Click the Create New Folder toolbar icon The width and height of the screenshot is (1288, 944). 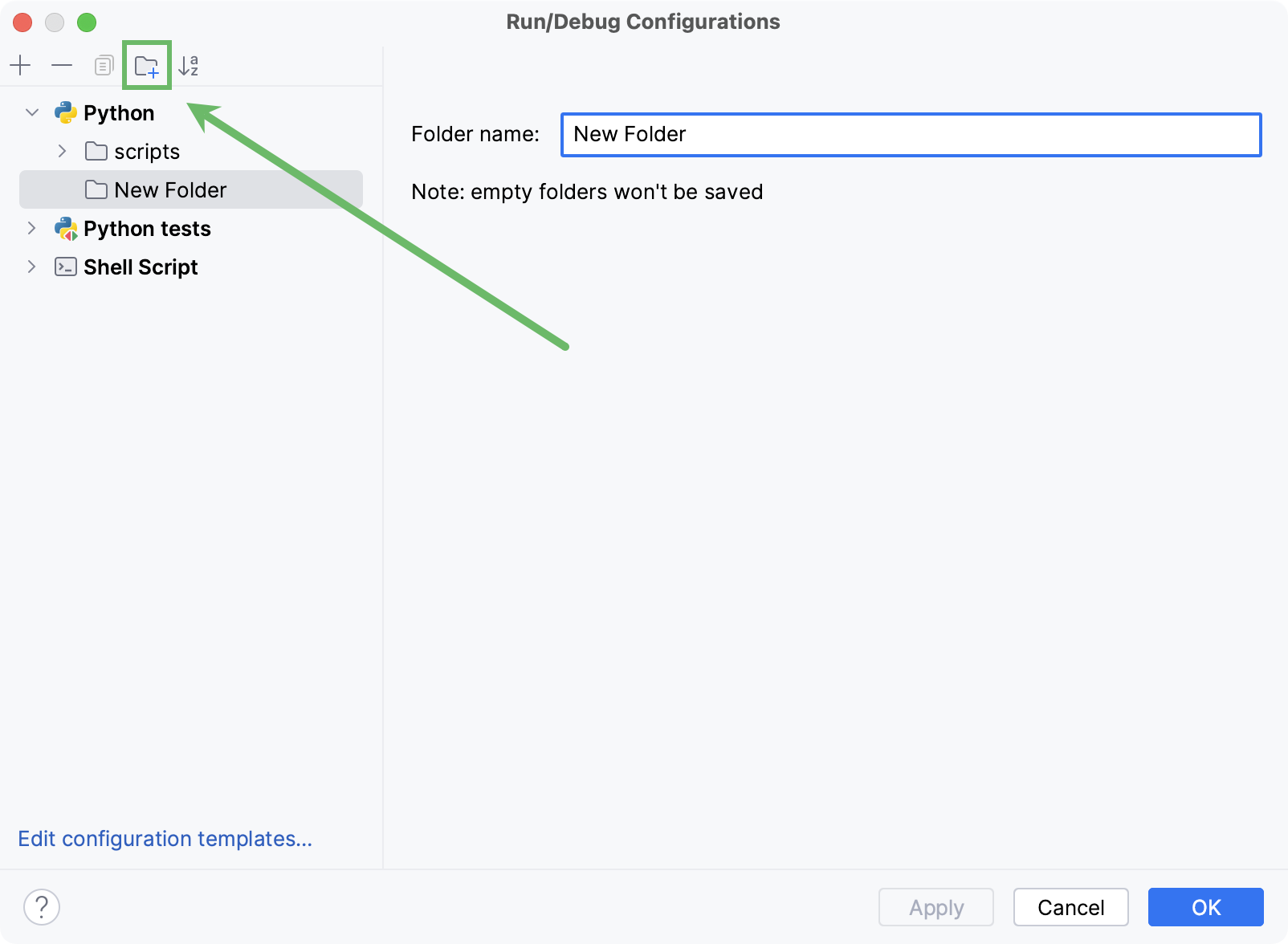[147, 65]
